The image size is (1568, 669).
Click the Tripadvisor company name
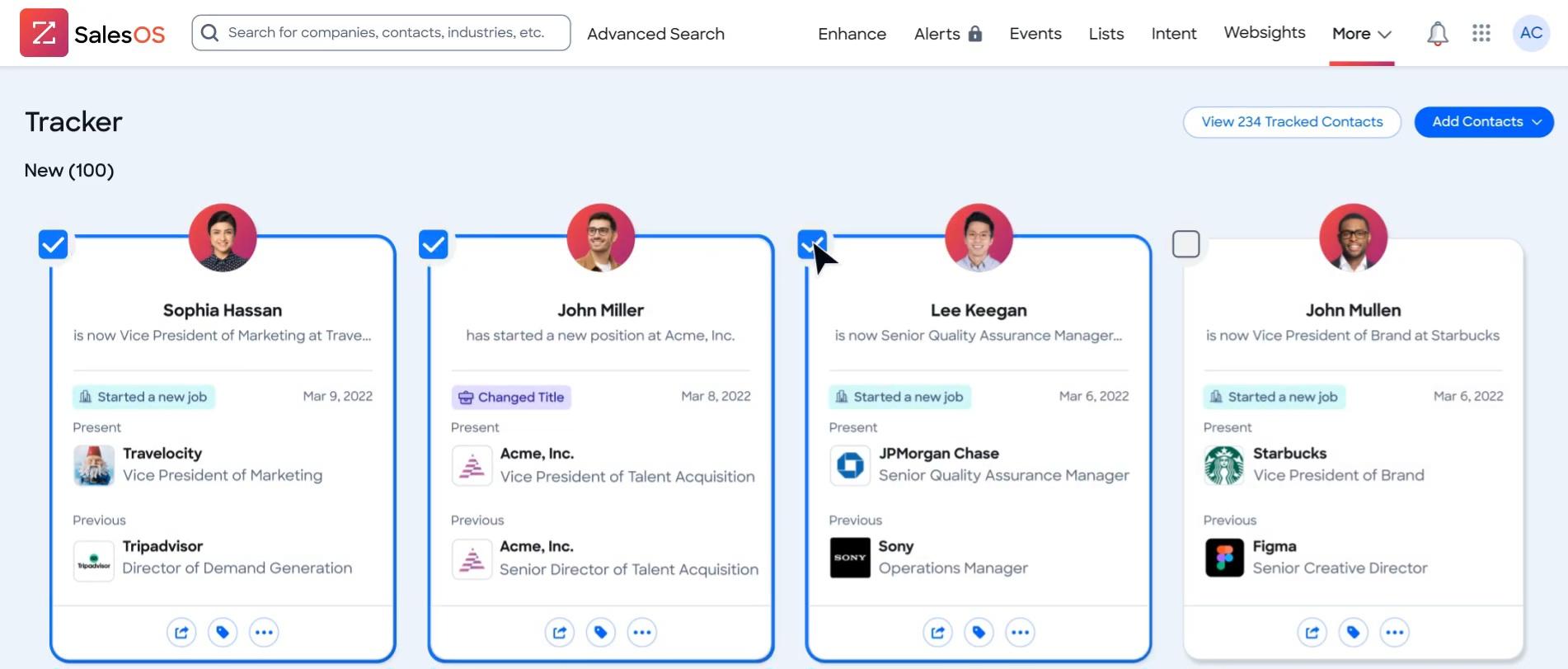[x=162, y=546]
